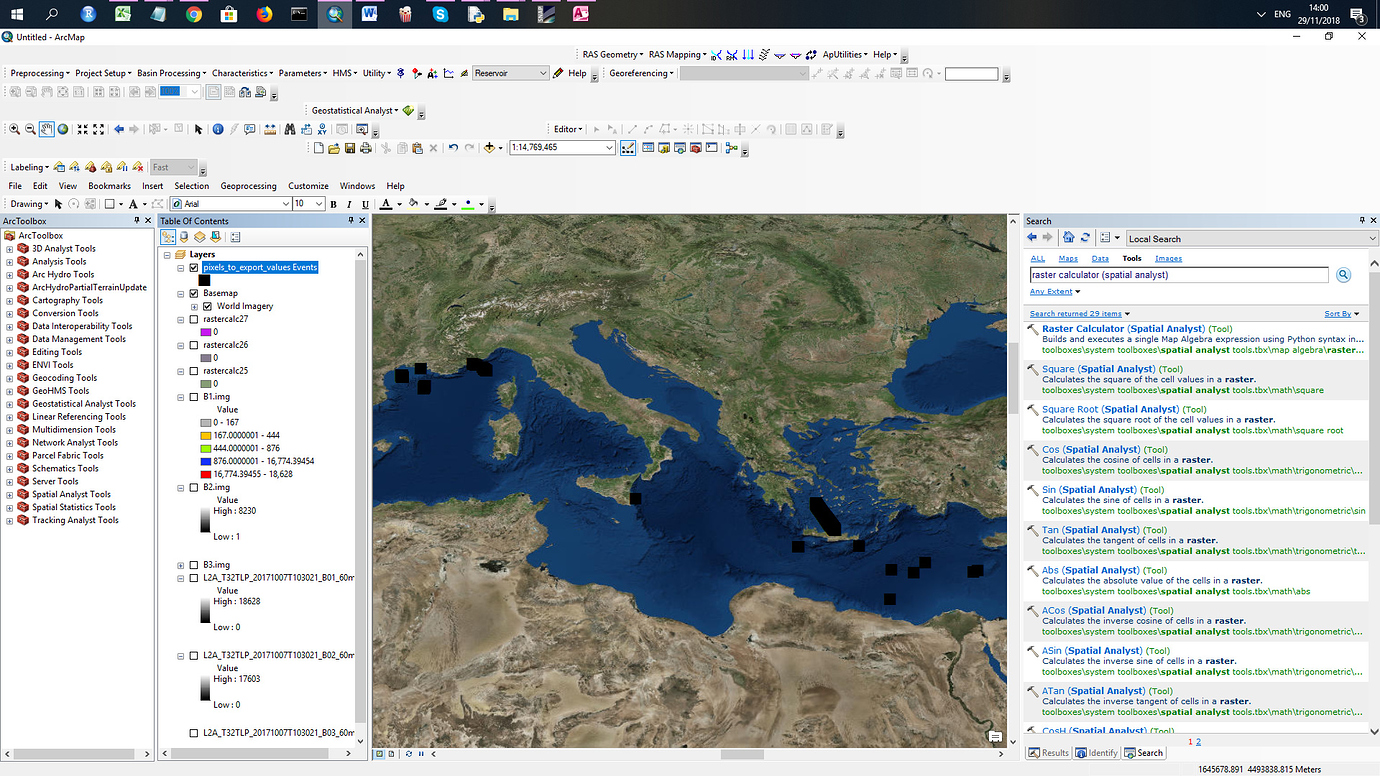Screen dimensions: 1380x776
Task: Switch Table Of Contents to List By Source
Action: (x=184, y=236)
